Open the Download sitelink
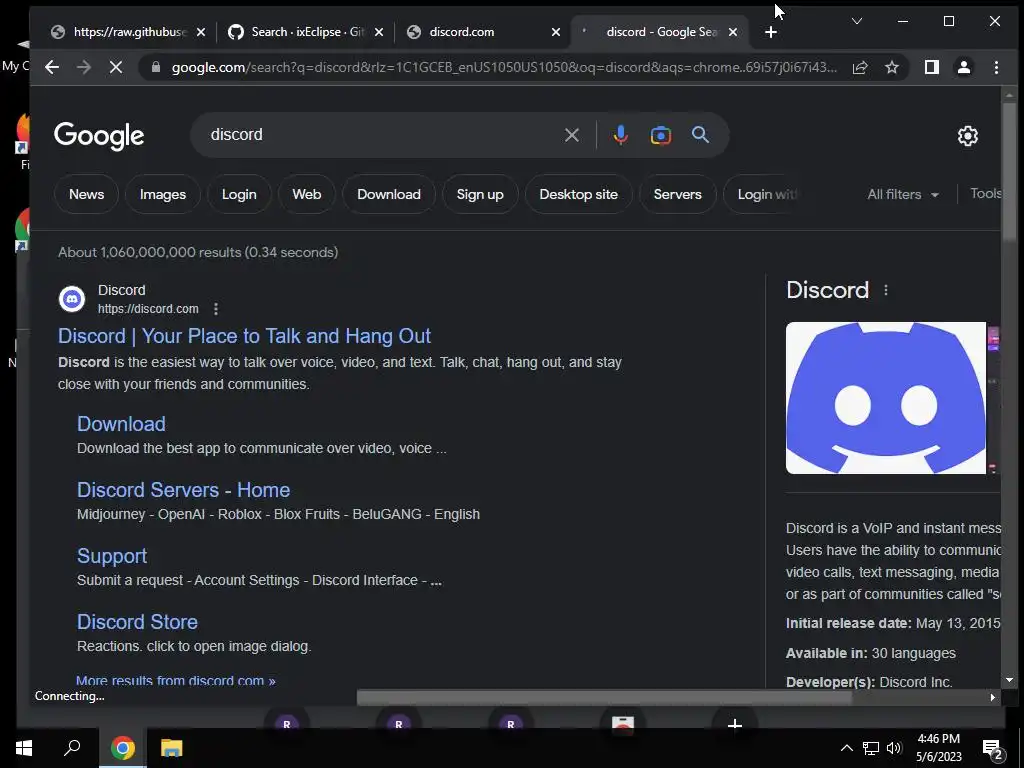This screenshot has width=1024, height=768. click(121, 424)
